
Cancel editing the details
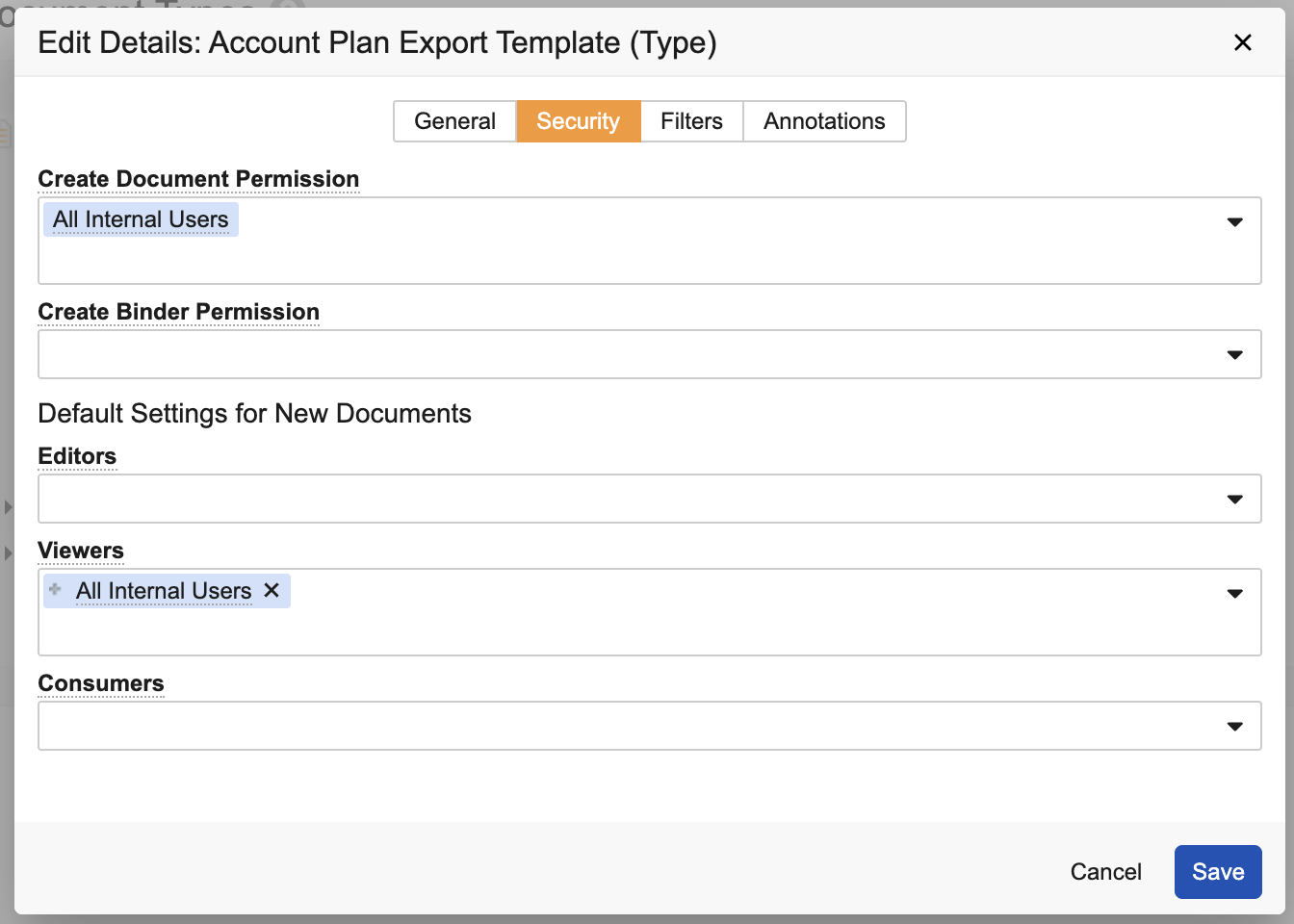point(1105,872)
